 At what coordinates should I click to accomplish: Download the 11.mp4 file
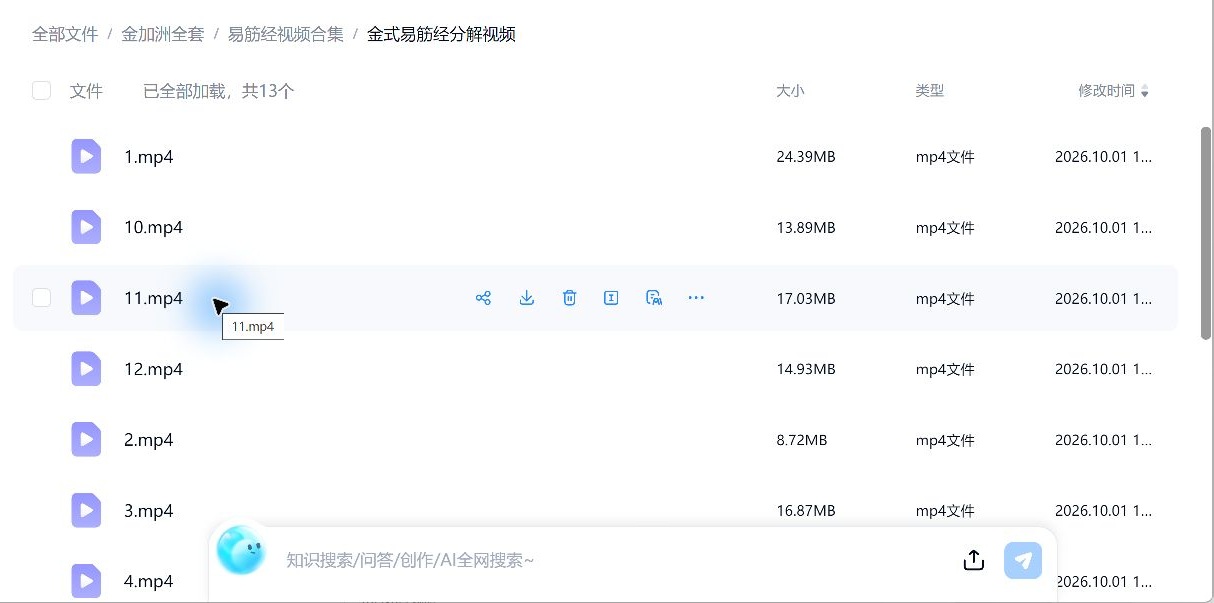(527, 298)
